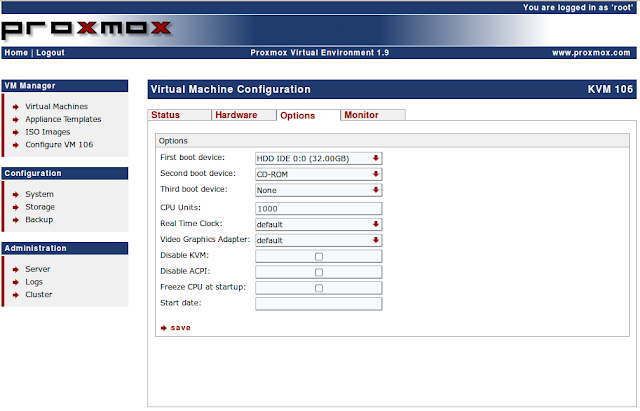Screen dimensions: 640x411
Task: Open the Third boot device dropdown
Action: (x=318, y=190)
